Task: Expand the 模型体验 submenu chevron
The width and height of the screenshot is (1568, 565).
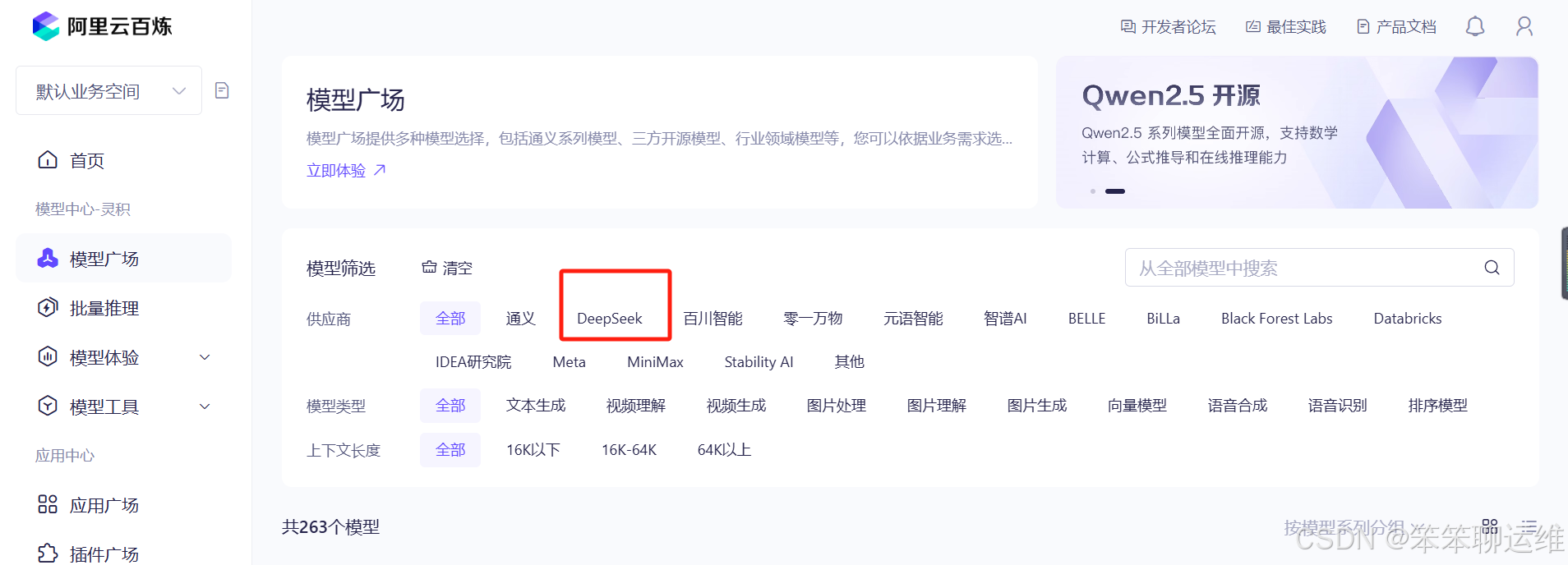Action: coord(205,357)
